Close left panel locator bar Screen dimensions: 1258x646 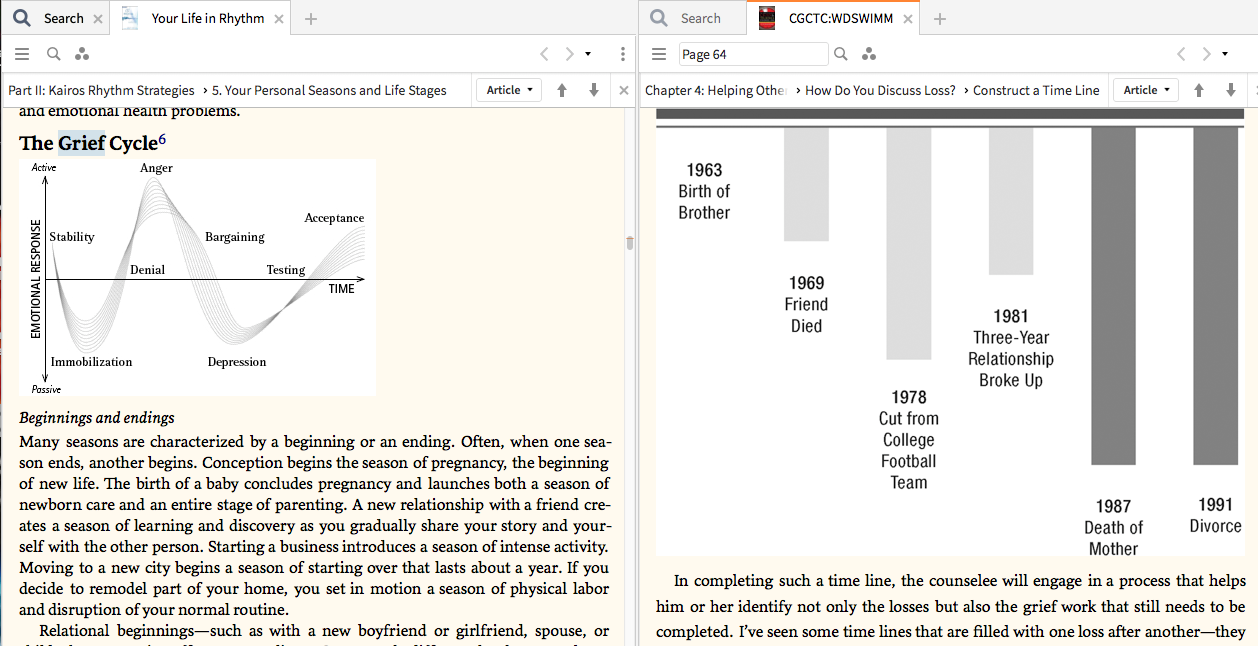click(x=624, y=91)
